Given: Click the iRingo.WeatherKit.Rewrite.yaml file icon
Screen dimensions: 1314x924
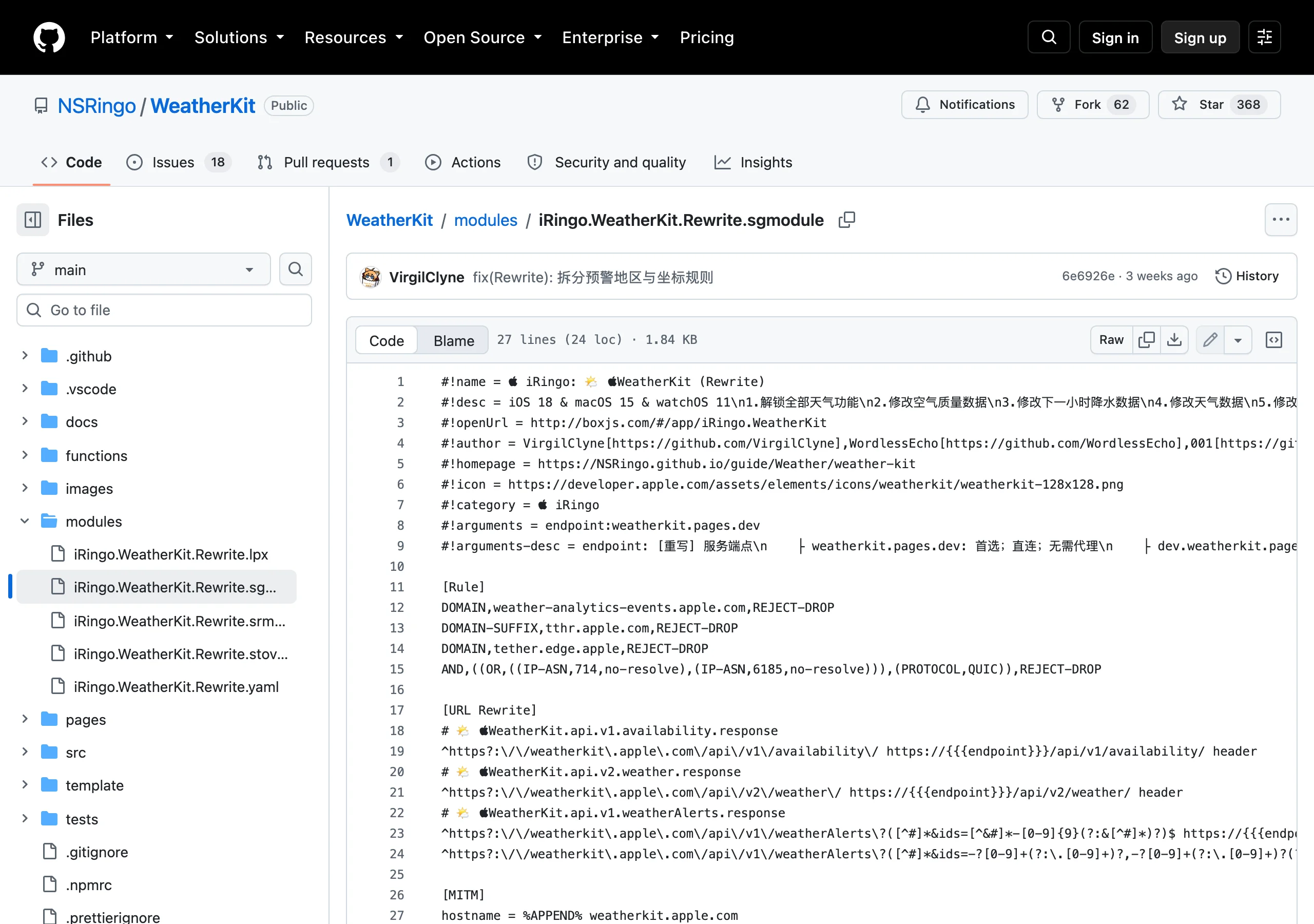Looking at the screenshot, I should point(58,686).
